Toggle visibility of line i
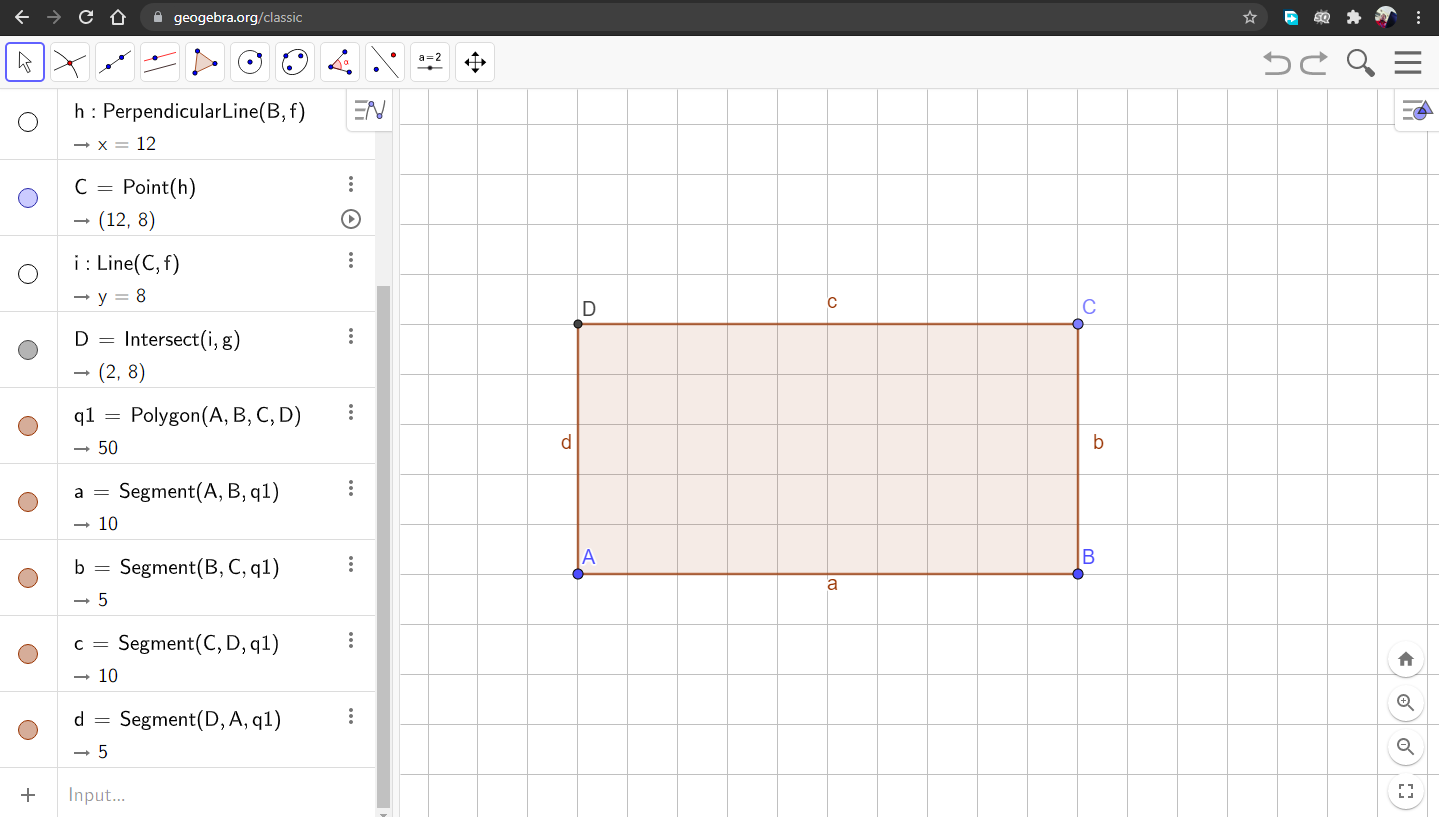The width and height of the screenshot is (1439, 817). (28, 274)
